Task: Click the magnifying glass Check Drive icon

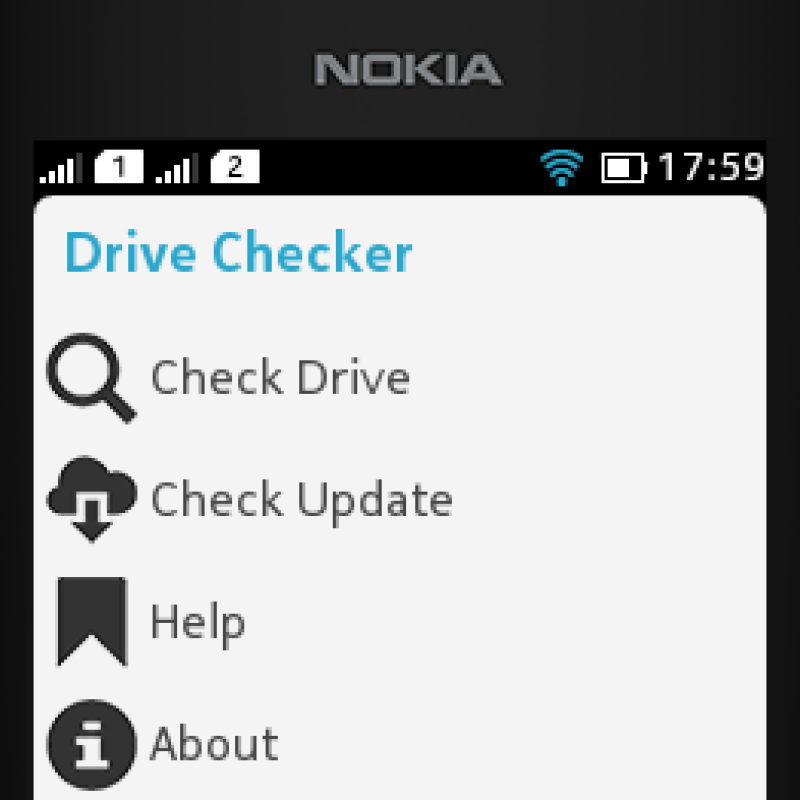Action: (91, 378)
